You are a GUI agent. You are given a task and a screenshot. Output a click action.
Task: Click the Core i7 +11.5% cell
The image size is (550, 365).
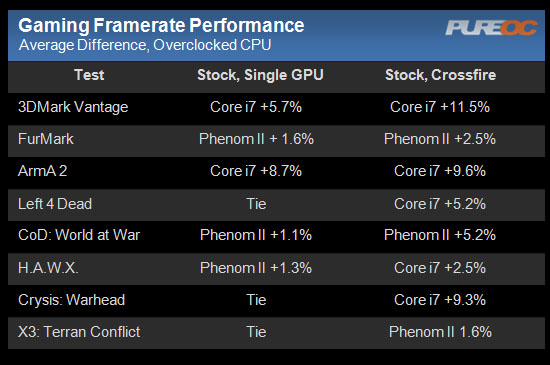(440, 107)
